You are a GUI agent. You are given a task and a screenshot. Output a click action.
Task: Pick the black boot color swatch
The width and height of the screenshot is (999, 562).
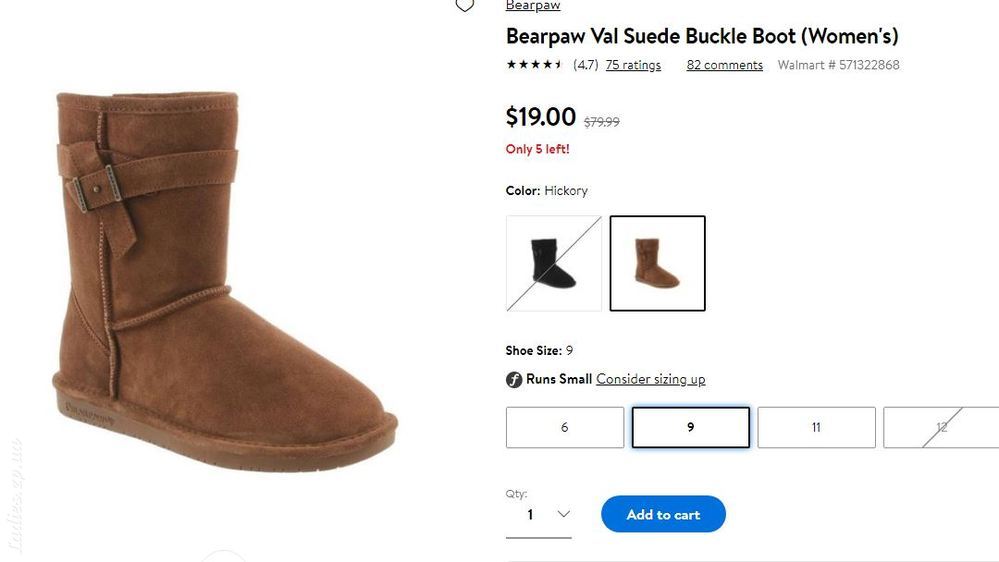coord(554,263)
